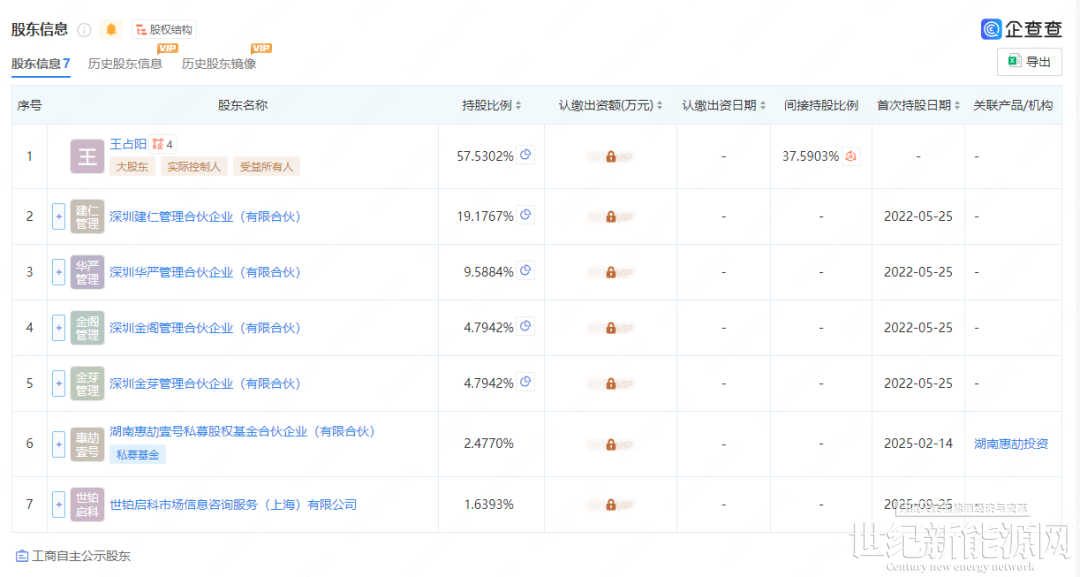Click the lock icon in 王占阳's row
Viewport: 1080px width, 577px height.
pyautogui.click(x=610, y=157)
